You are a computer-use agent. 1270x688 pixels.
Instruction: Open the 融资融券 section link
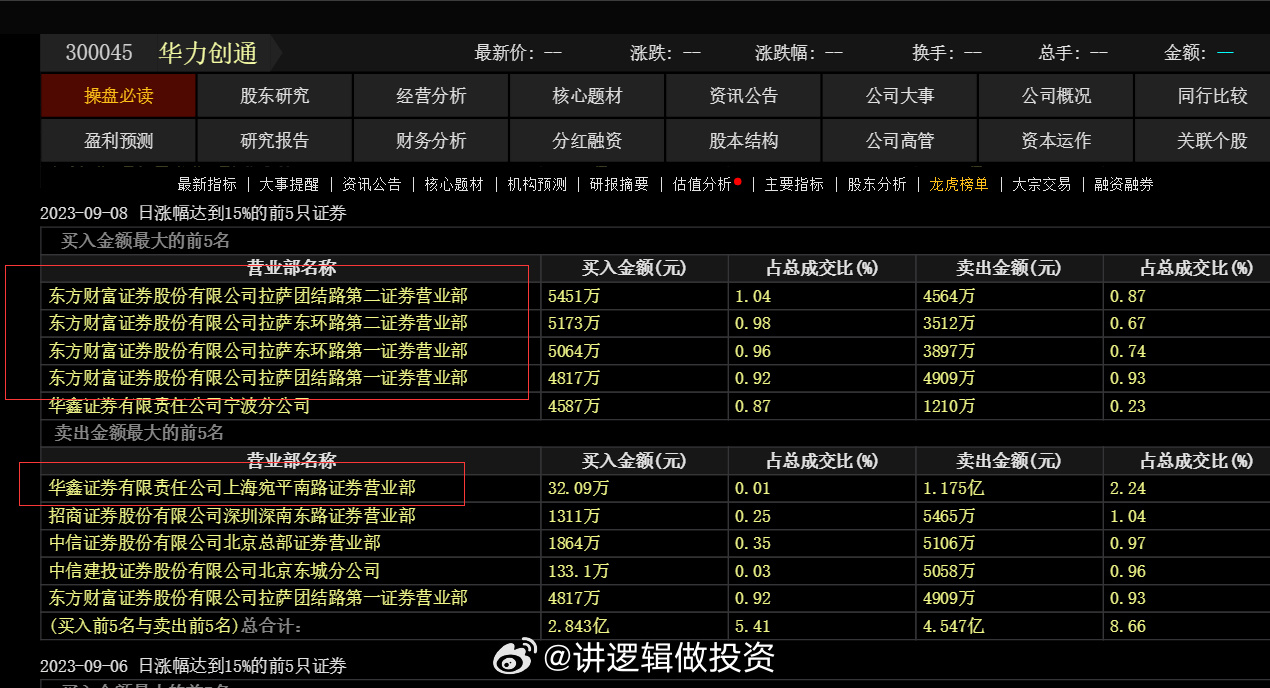(1124, 184)
